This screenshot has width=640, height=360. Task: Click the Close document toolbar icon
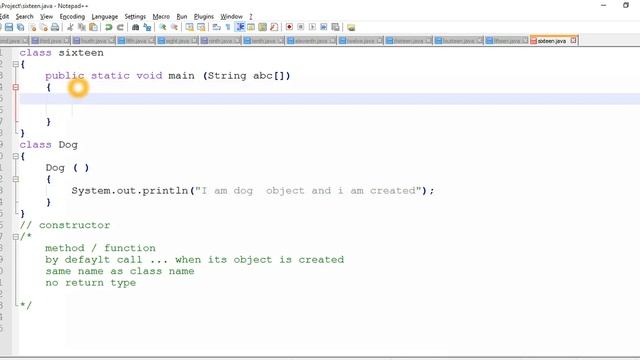coord(33,27)
